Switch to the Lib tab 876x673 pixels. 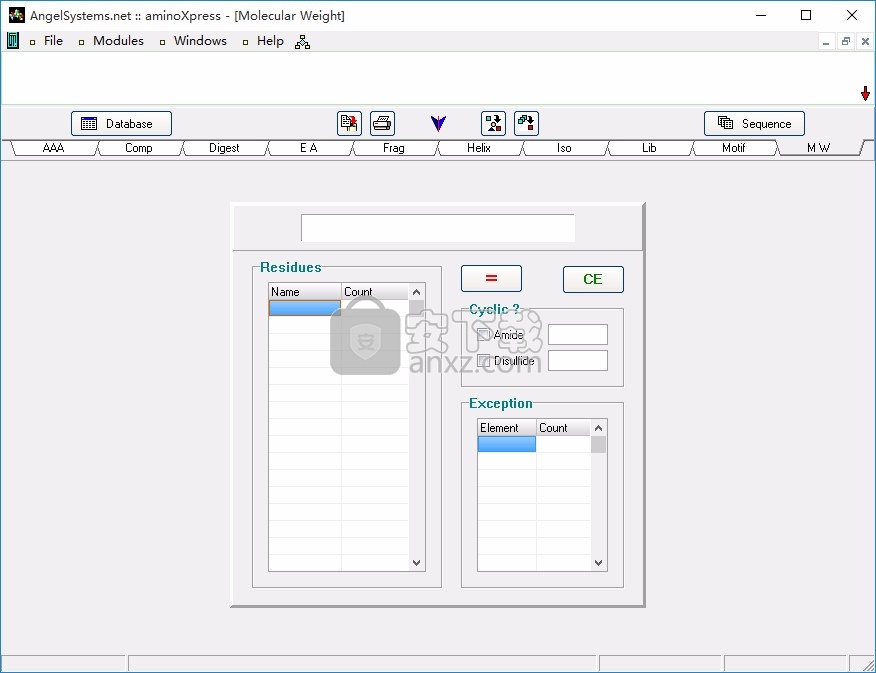coord(649,148)
